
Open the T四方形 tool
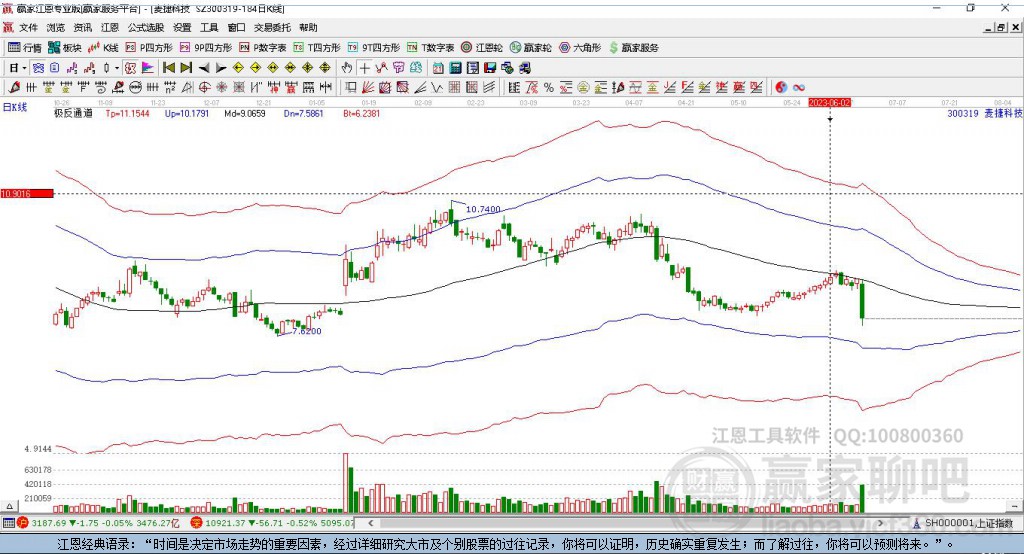point(317,48)
